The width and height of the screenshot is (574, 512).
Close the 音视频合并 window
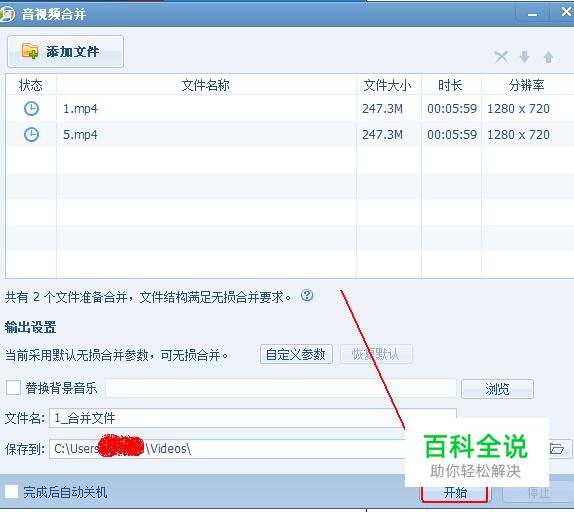(x=566, y=12)
